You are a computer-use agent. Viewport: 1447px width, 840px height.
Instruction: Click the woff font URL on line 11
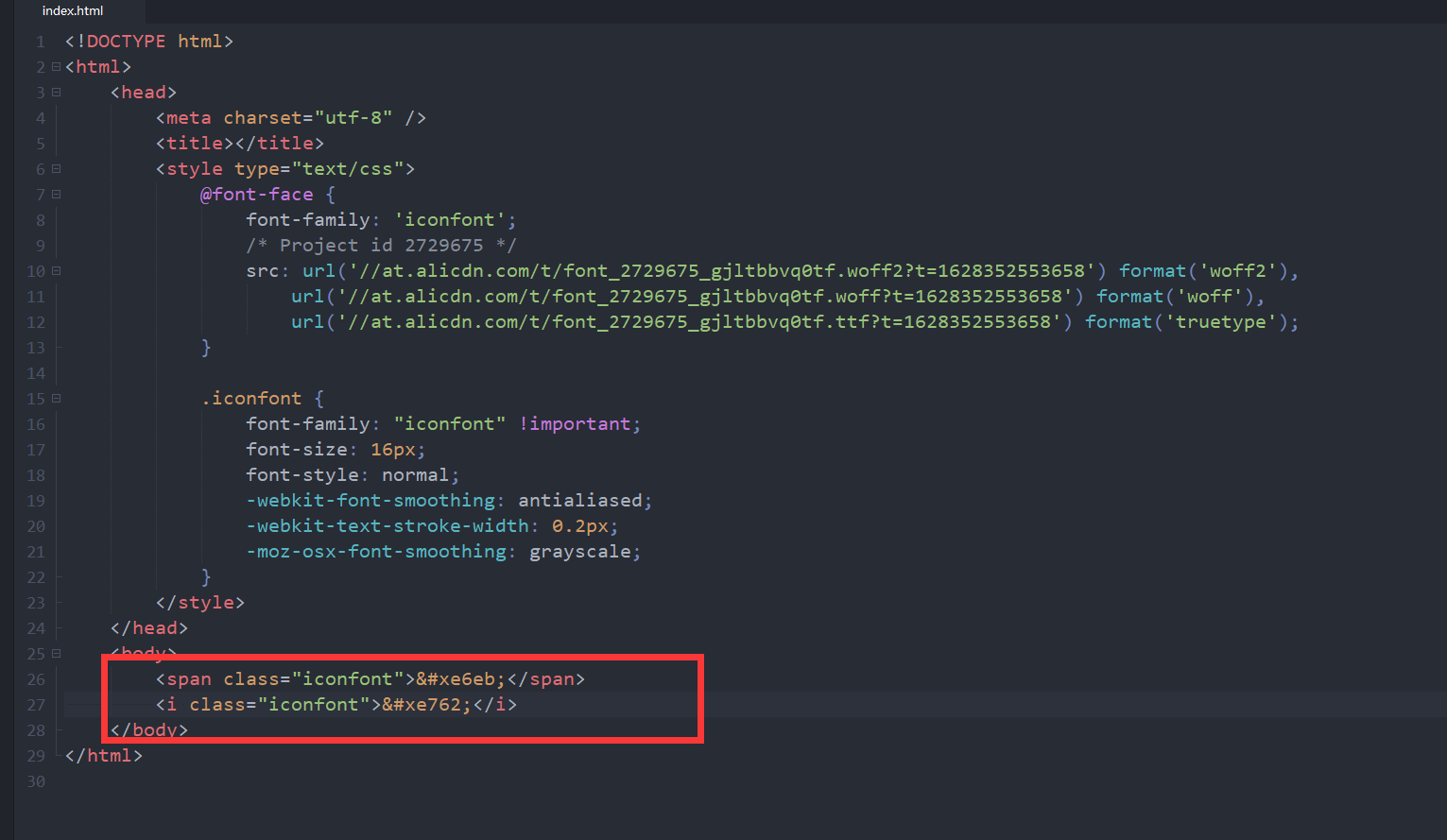(x=705, y=297)
